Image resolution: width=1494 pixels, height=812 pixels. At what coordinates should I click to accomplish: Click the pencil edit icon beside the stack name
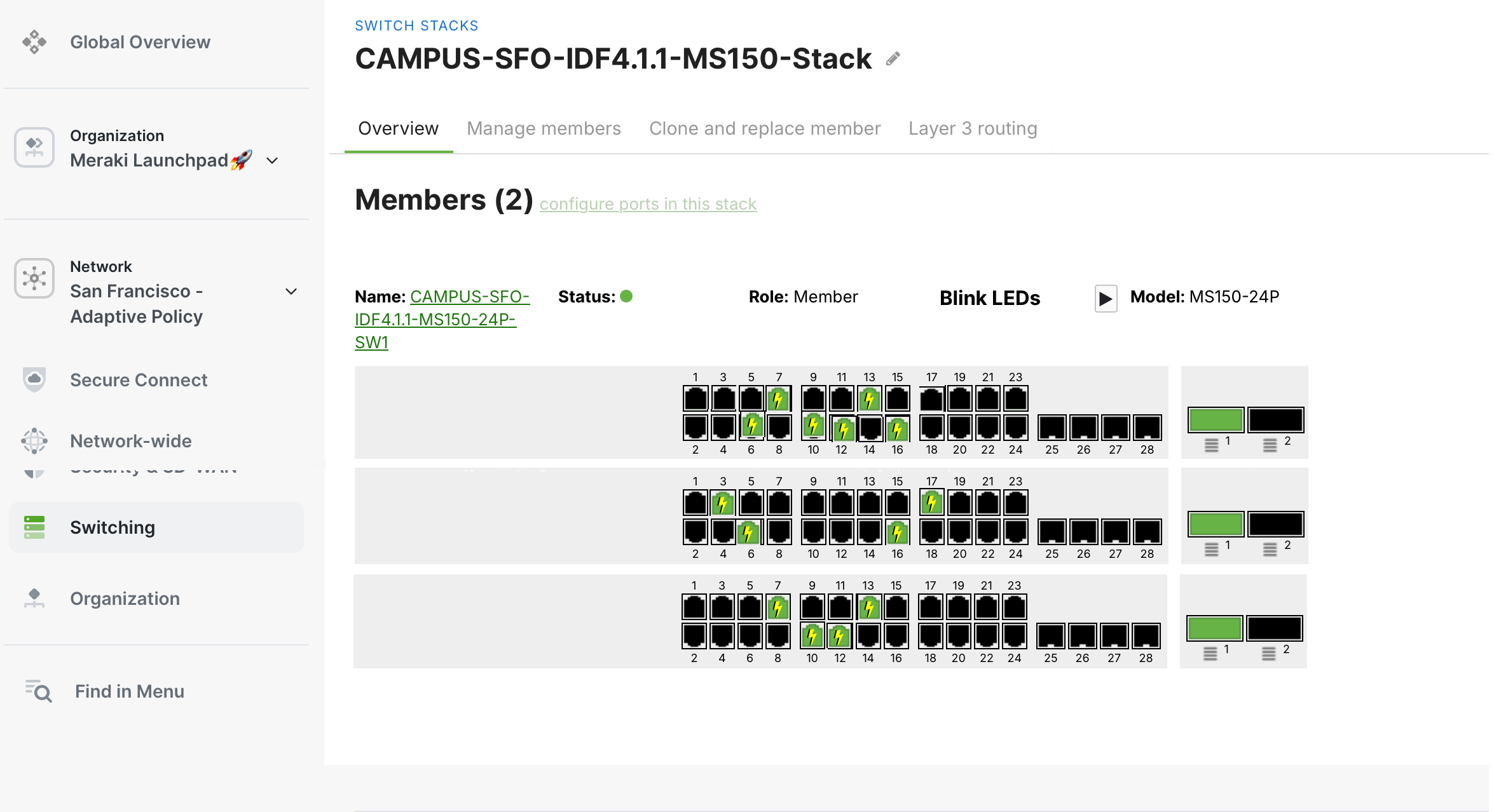[893, 59]
